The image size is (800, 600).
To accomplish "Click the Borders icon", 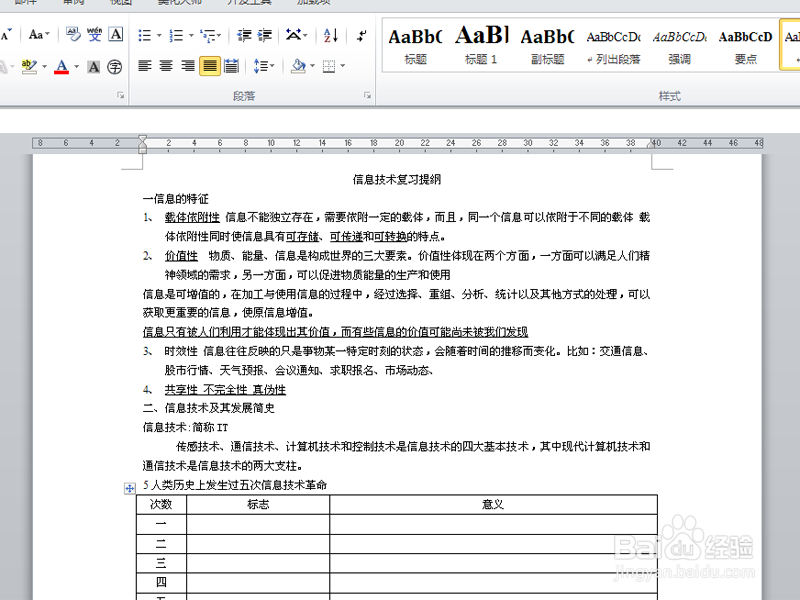I will [329, 66].
